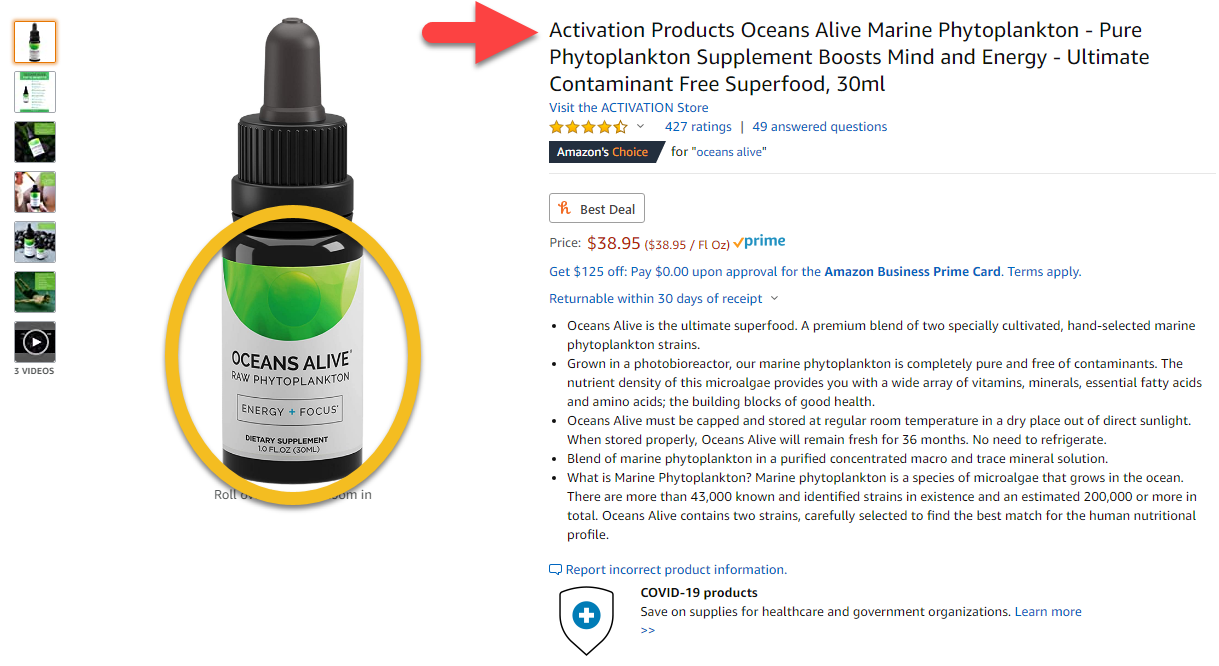Click the star rating icons

tap(589, 127)
